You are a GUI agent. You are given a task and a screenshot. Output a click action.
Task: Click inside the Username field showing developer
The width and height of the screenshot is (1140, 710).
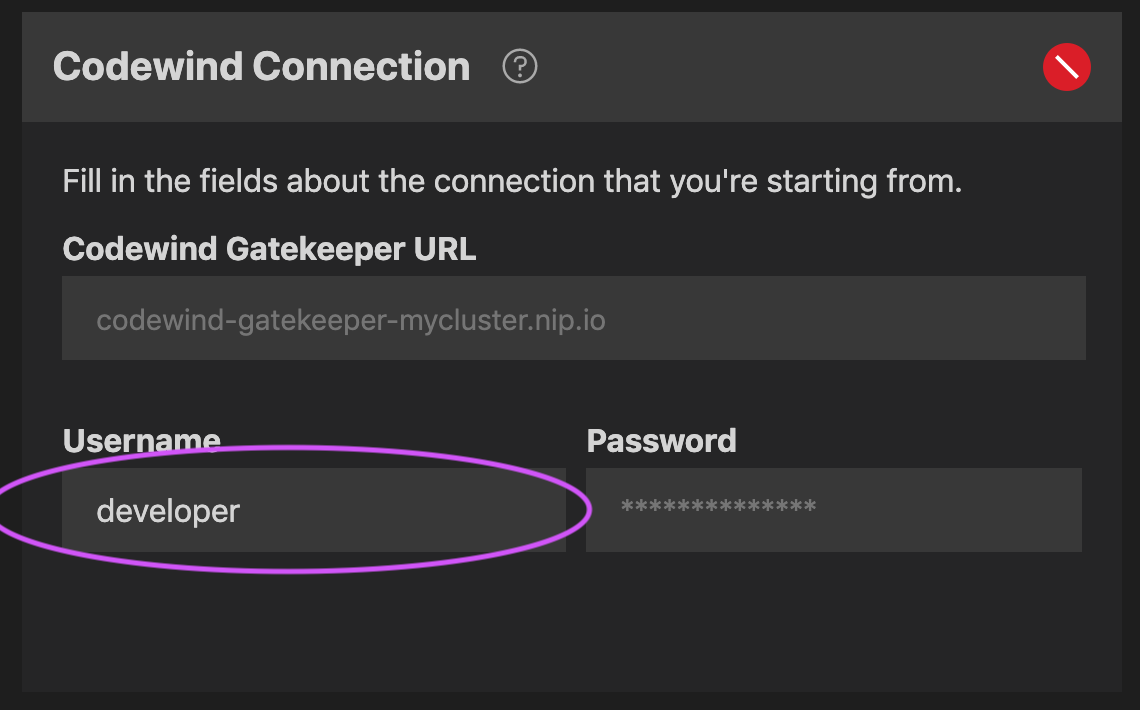[300, 509]
